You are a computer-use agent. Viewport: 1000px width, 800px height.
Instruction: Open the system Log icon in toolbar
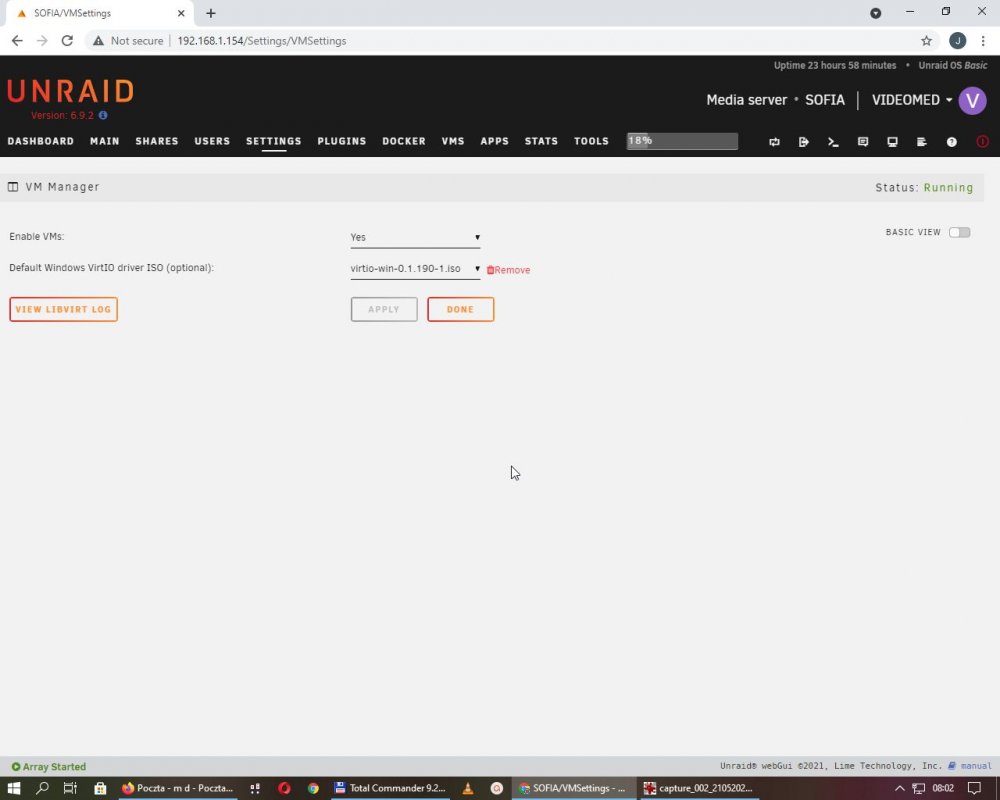[922, 142]
